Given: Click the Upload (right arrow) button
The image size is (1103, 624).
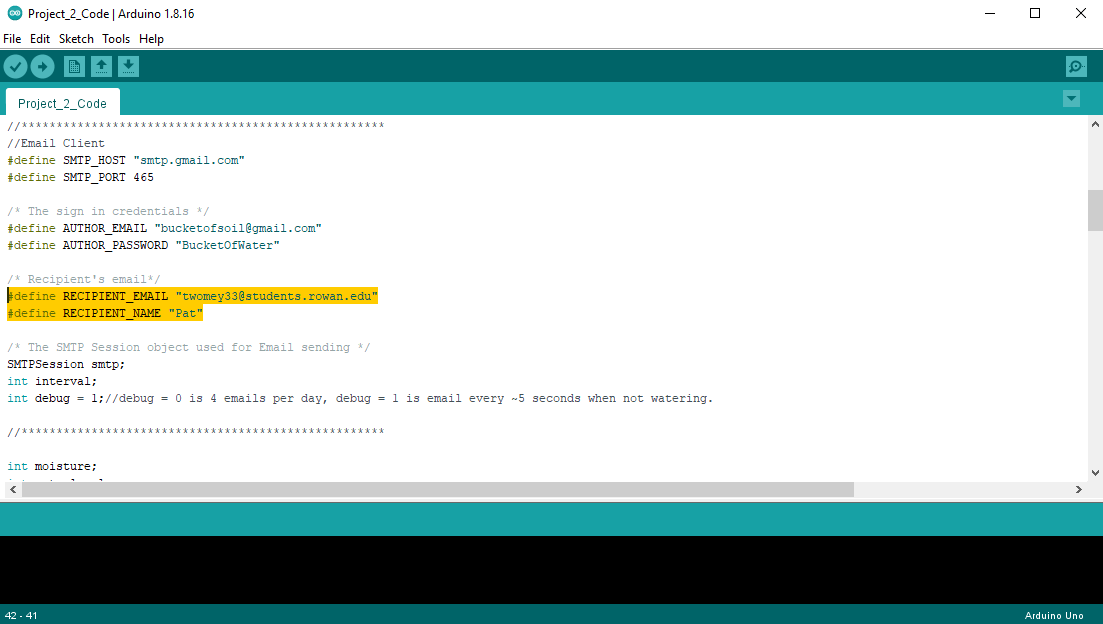Looking at the screenshot, I should (x=42, y=66).
